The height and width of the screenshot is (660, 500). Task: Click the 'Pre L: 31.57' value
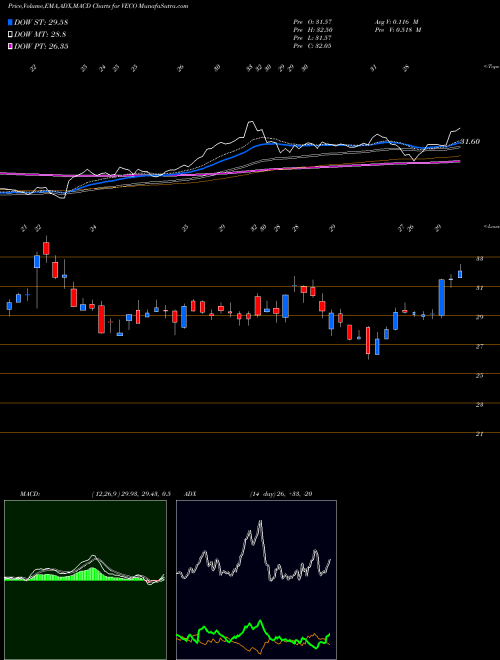pyautogui.click(x=312, y=37)
